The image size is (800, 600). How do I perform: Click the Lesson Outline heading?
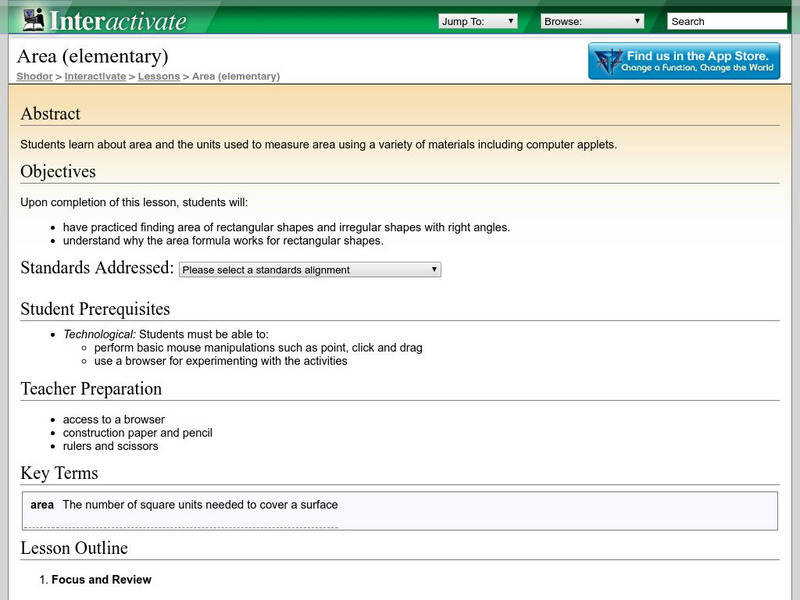pos(74,548)
